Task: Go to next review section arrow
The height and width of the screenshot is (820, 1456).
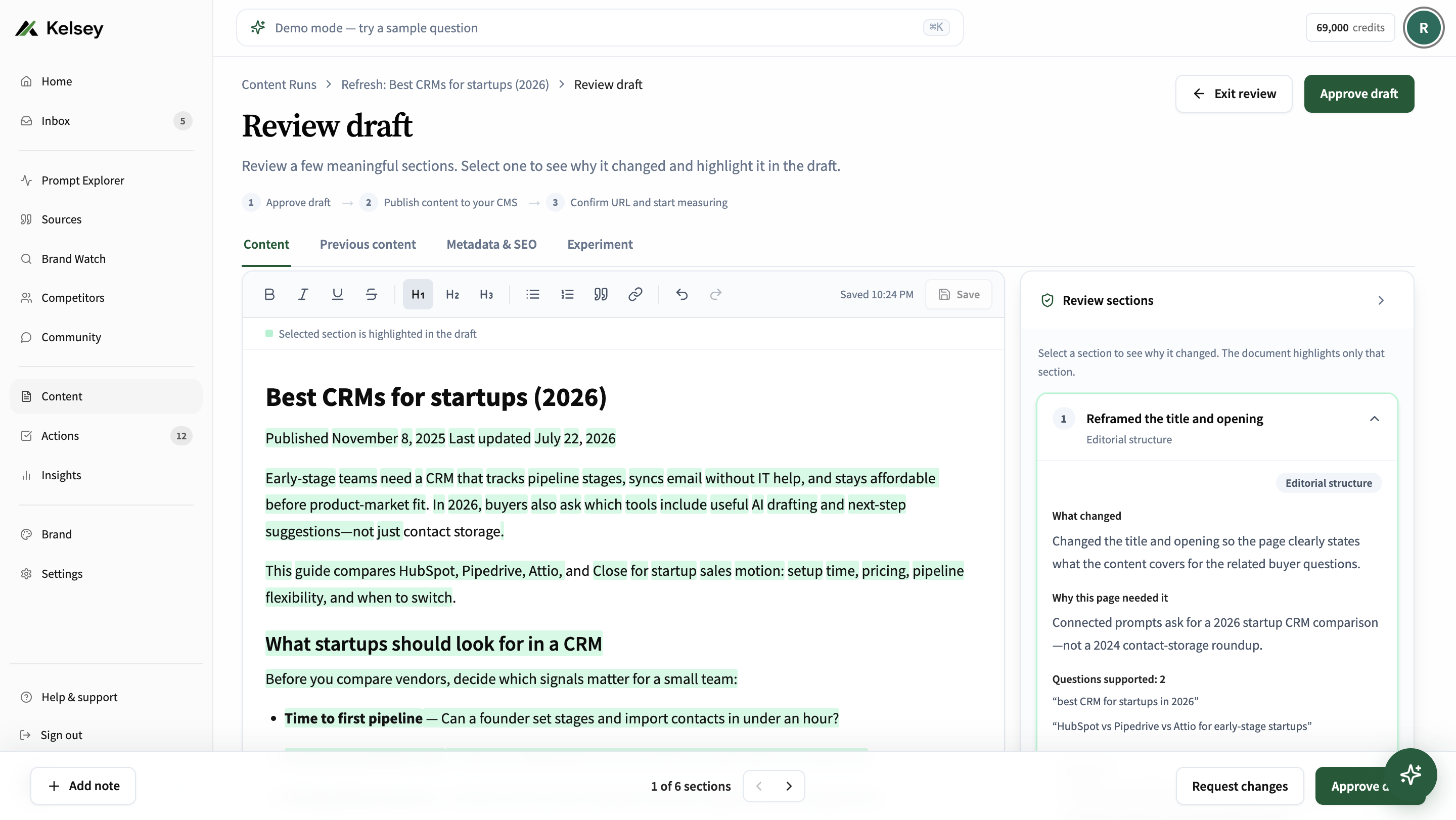Action: 789,786
